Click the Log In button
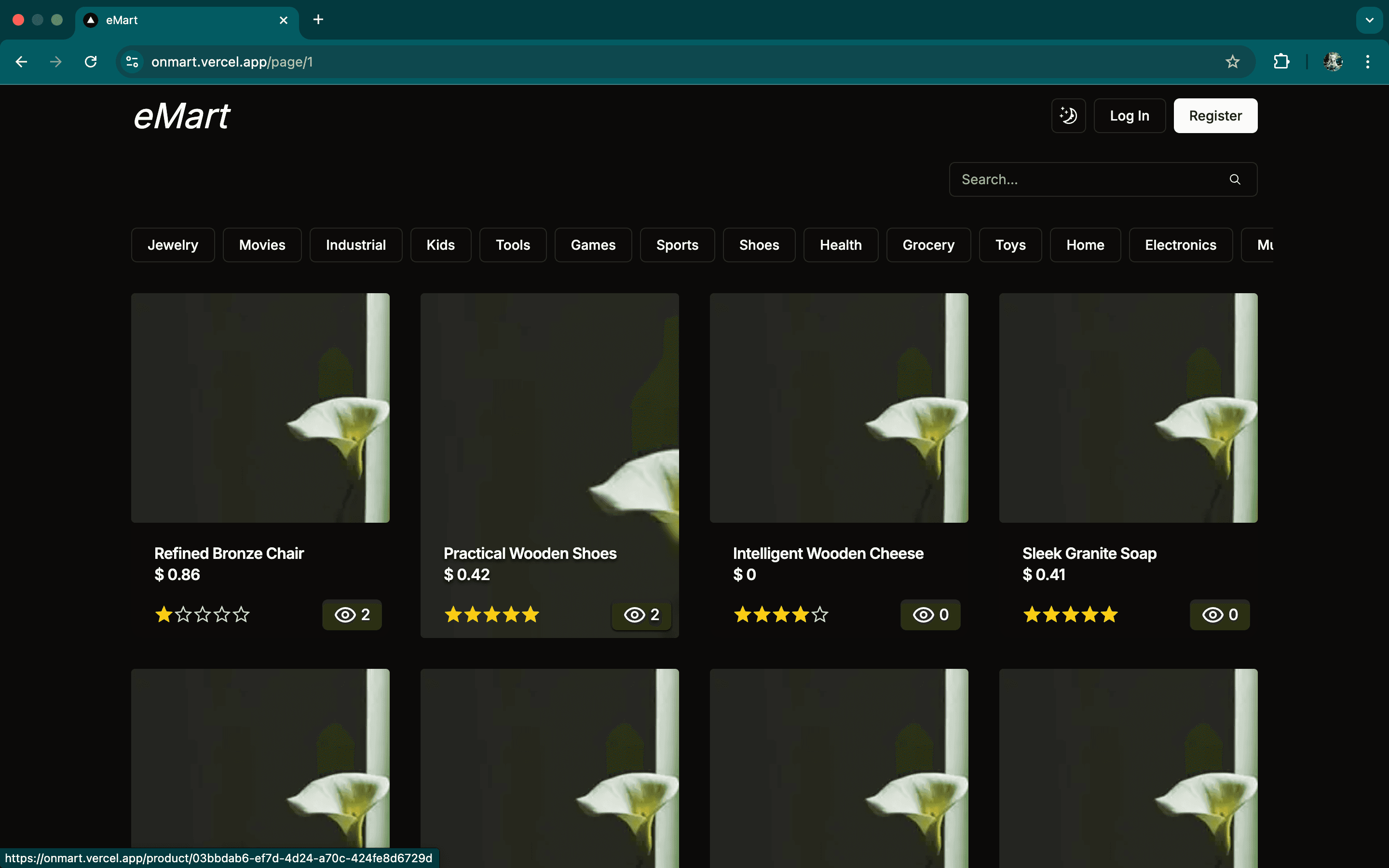 (1129, 115)
